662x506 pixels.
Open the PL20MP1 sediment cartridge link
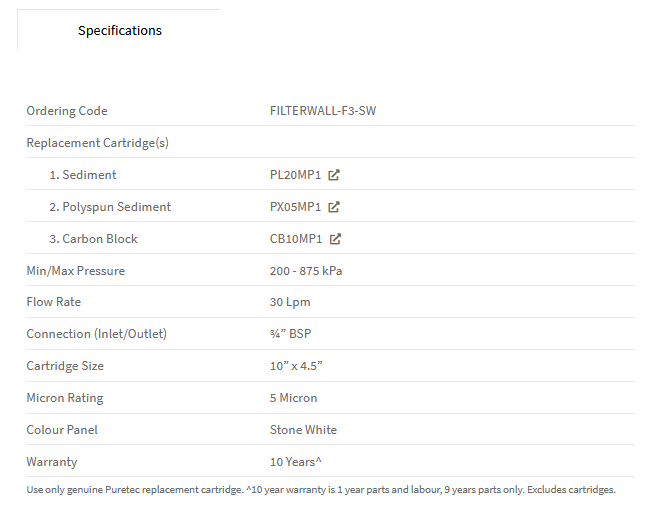(x=296, y=175)
